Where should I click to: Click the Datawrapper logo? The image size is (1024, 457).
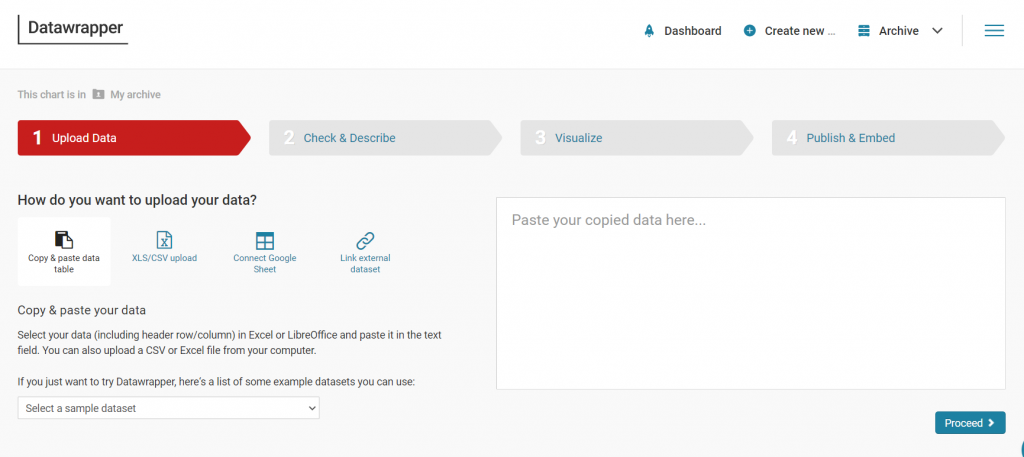point(73,29)
